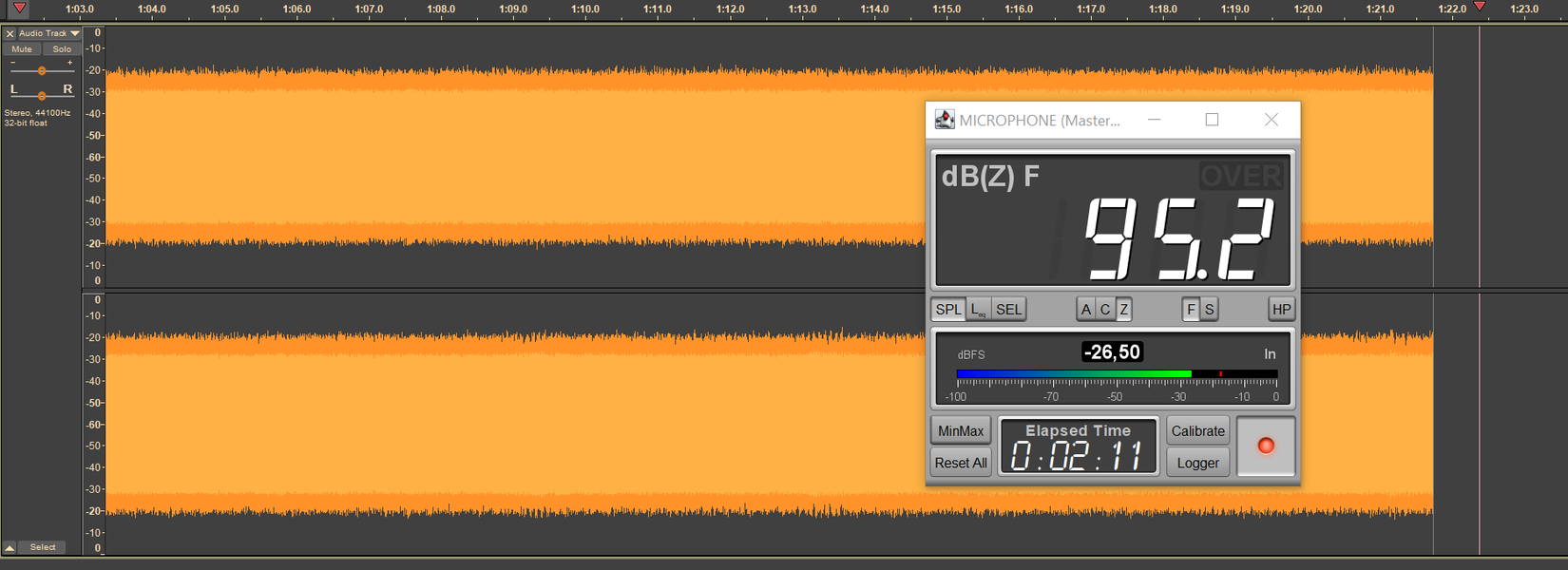Close the Microphone meter window
The width and height of the screenshot is (1568, 570).
[x=1272, y=120]
